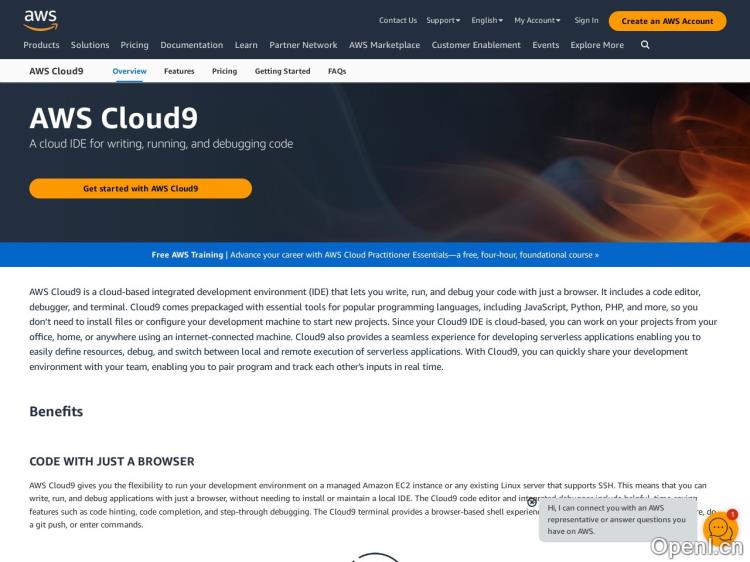Click the Sign In link
This screenshot has width=750, height=562.
[x=586, y=21]
